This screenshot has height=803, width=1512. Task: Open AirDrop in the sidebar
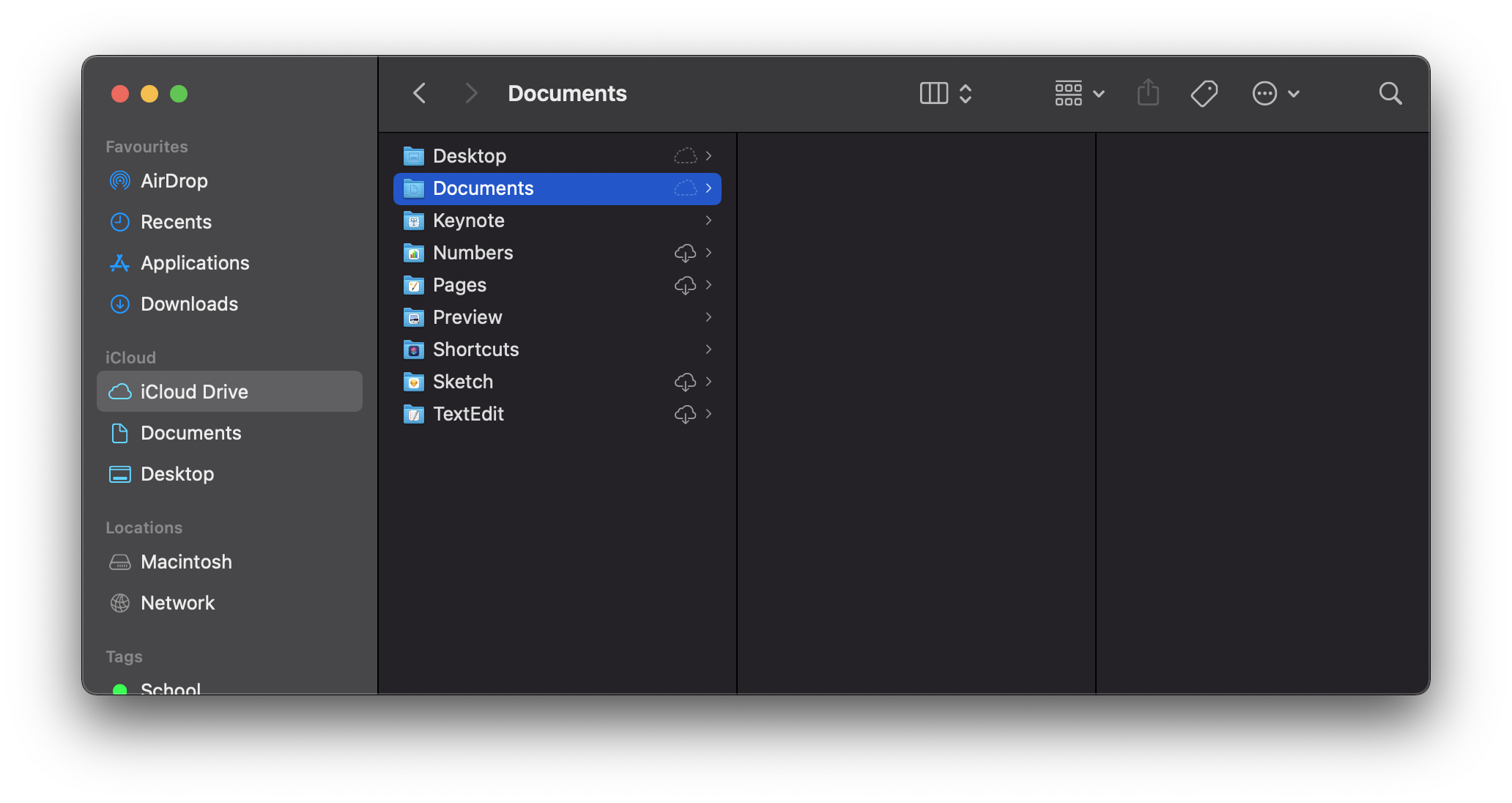[174, 181]
